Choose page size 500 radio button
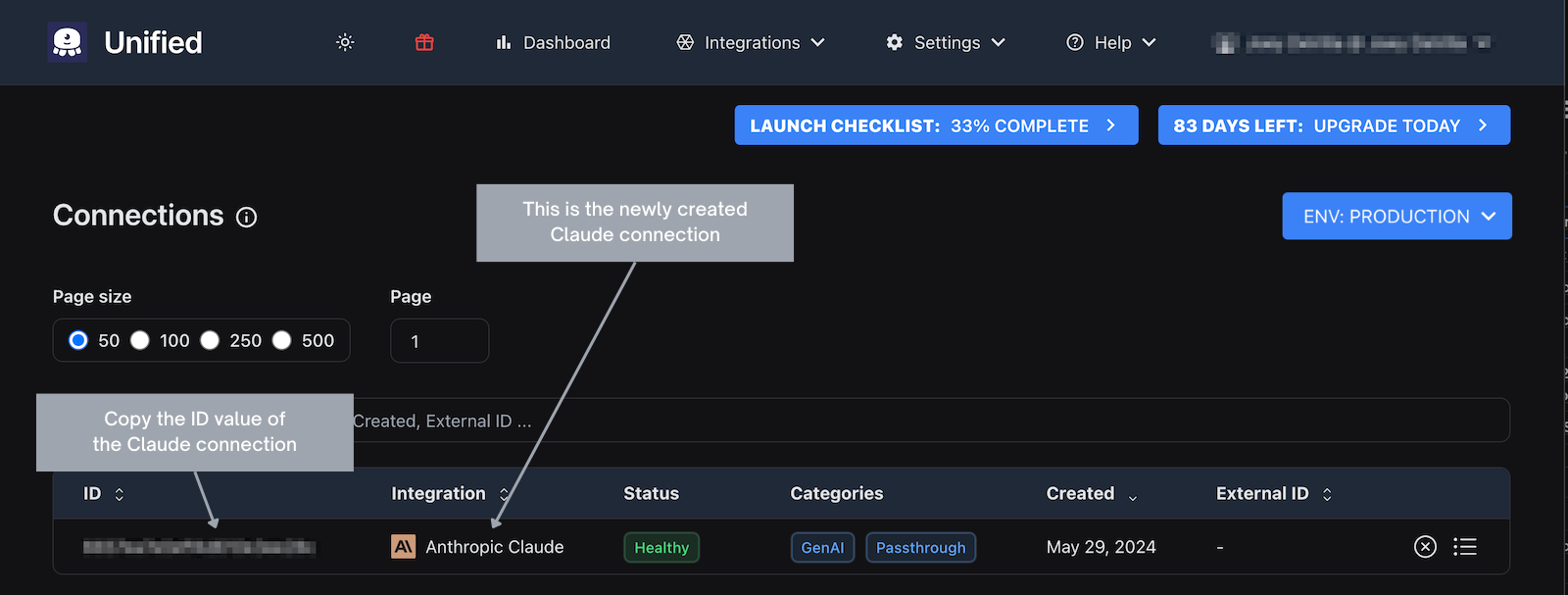Screen dimensions: 1568x595 tap(282, 340)
